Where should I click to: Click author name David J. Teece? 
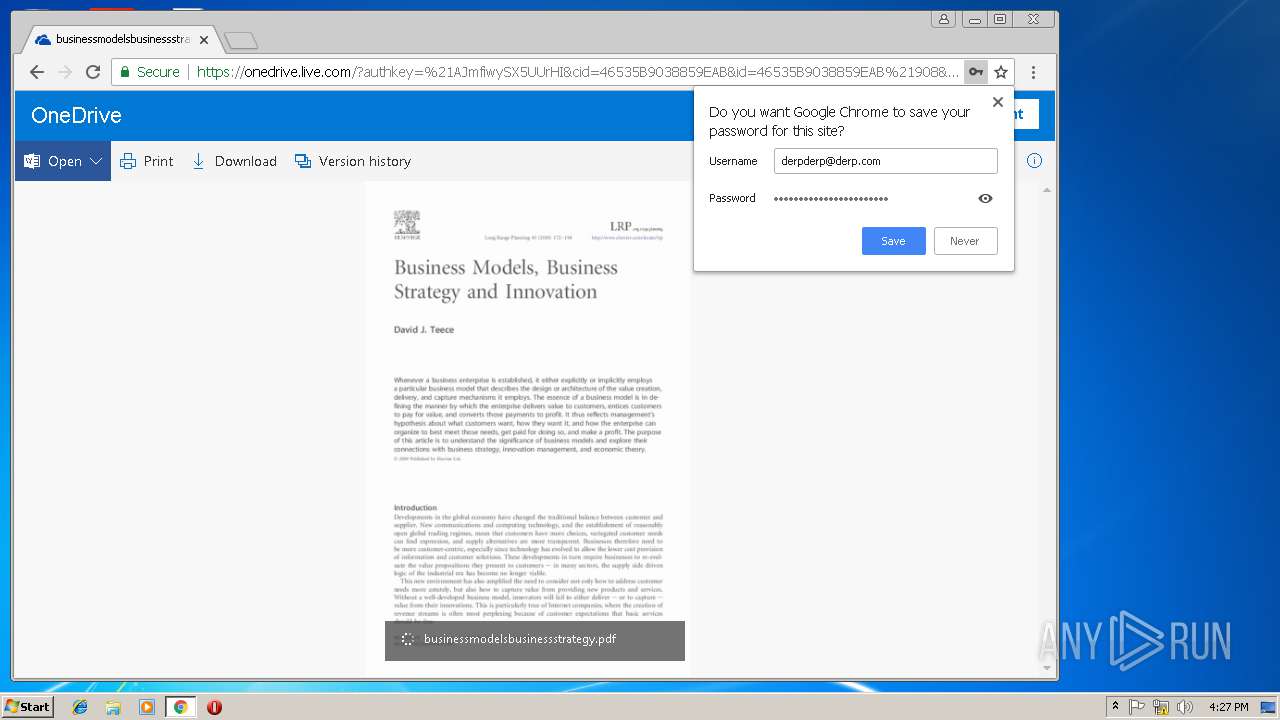pyautogui.click(x=424, y=330)
